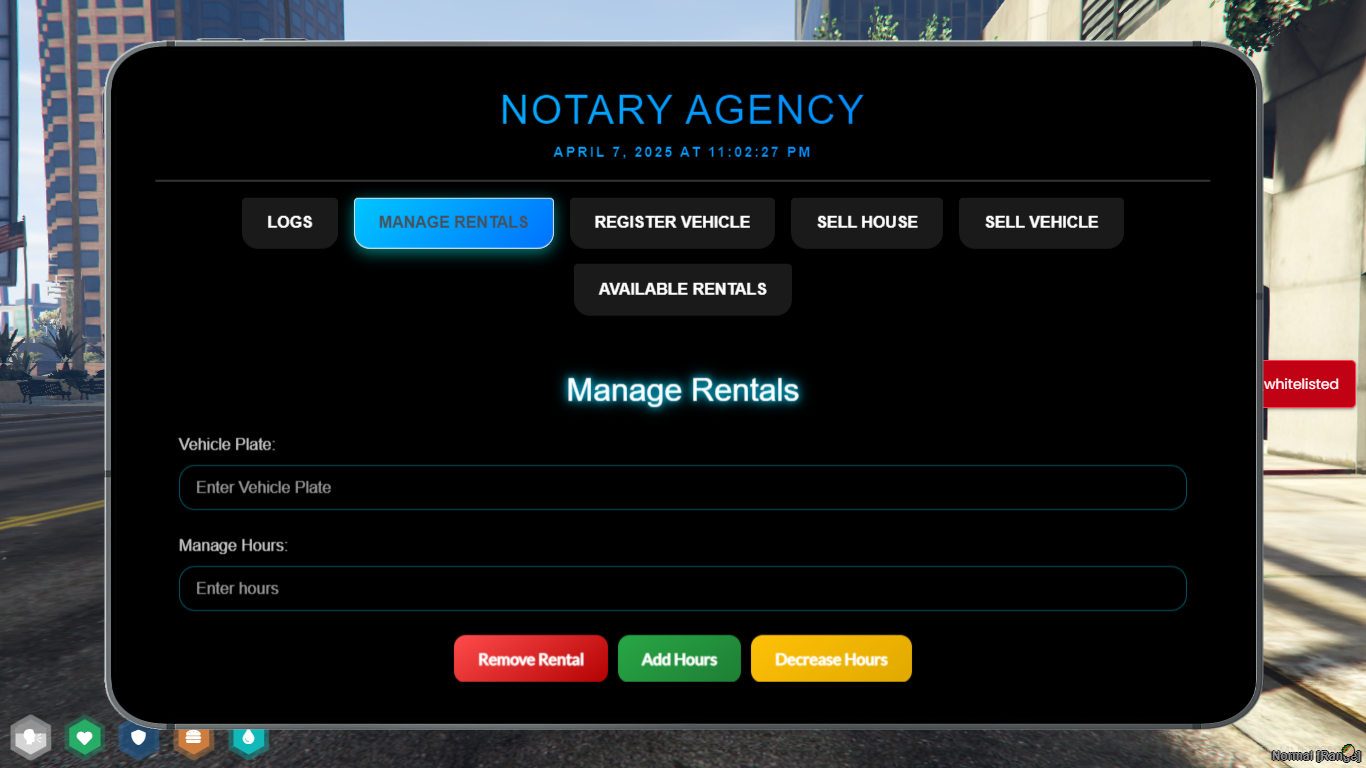Open the Logs tab

(x=290, y=222)
